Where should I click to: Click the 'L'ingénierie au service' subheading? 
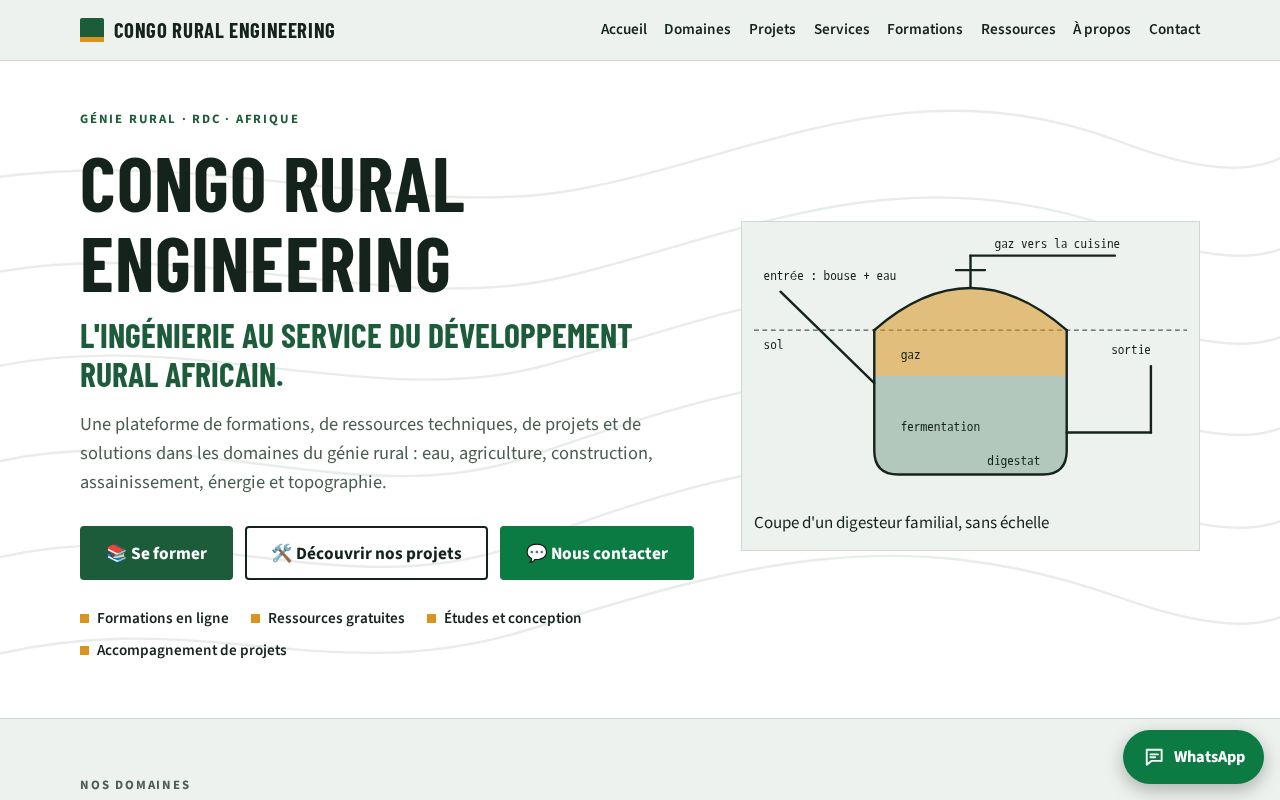pyautogui.click(x=356, y=355)
